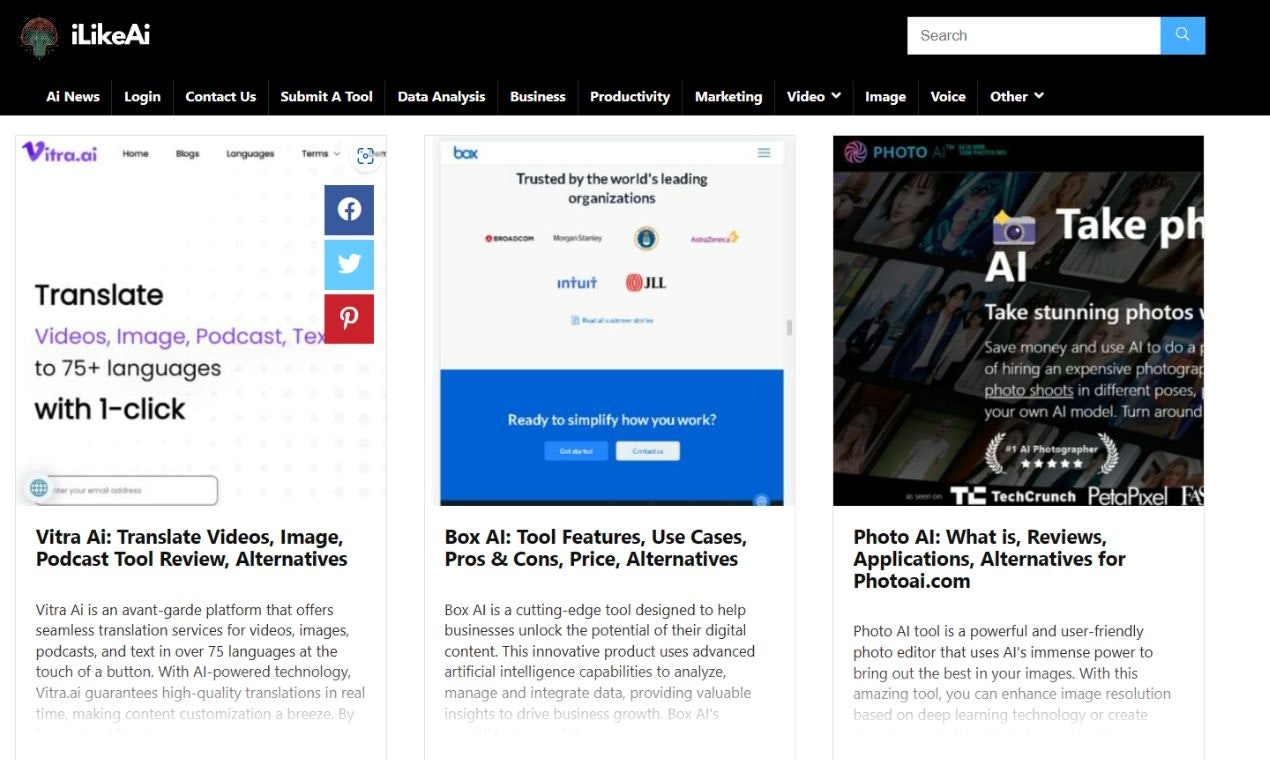The image size is (1270, 760).
Task: Click Languages in Vitra thumbnail navigation
Action: coord(250,154)
